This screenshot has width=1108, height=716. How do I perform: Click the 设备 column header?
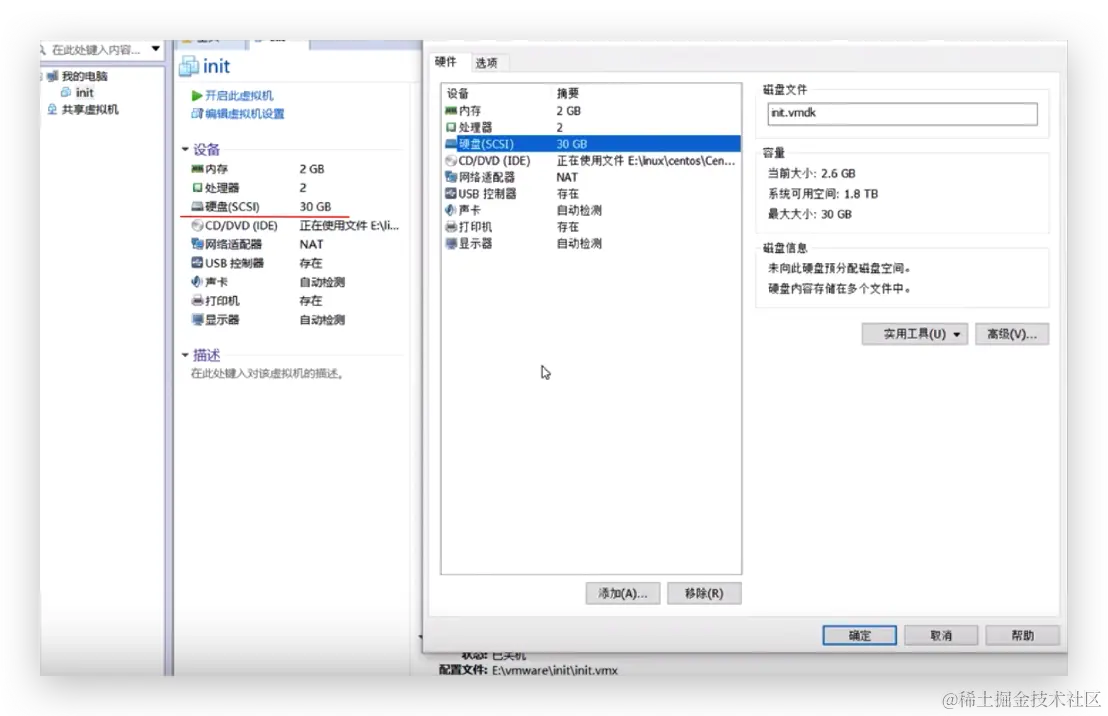[458, 93]
